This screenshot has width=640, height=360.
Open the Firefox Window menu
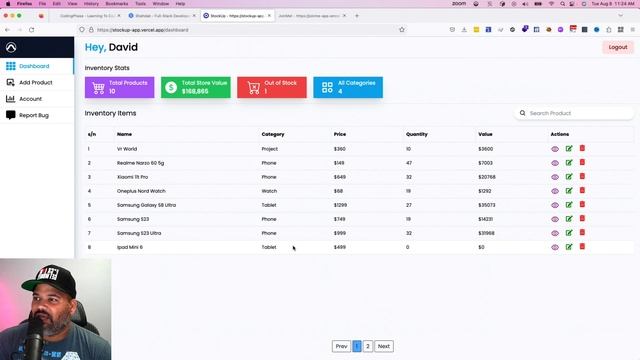pos(160,4)
